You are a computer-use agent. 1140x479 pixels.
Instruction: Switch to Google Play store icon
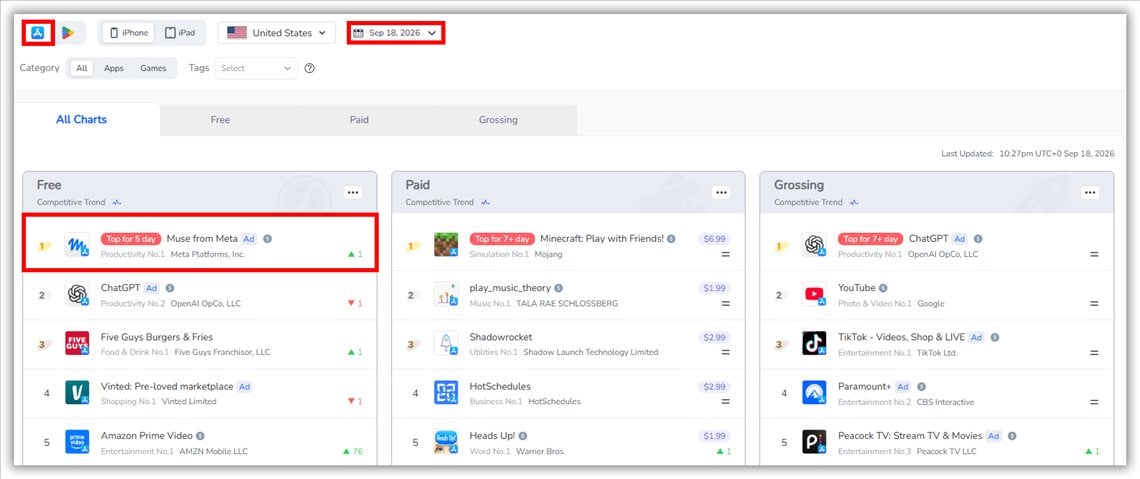(68, 33)
